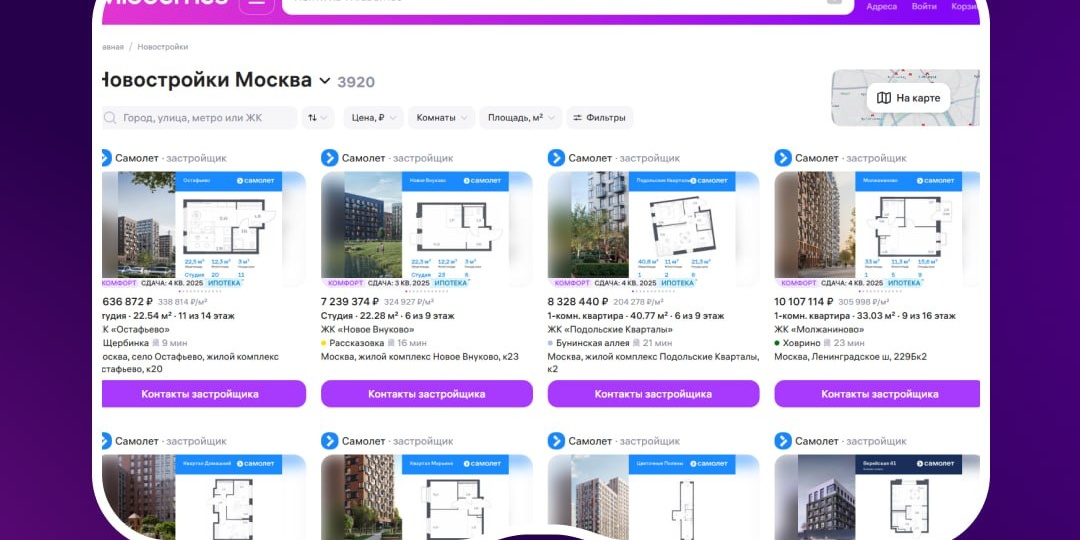
Task: Open the Верейская 41 listing image
Action: [877, 497]
